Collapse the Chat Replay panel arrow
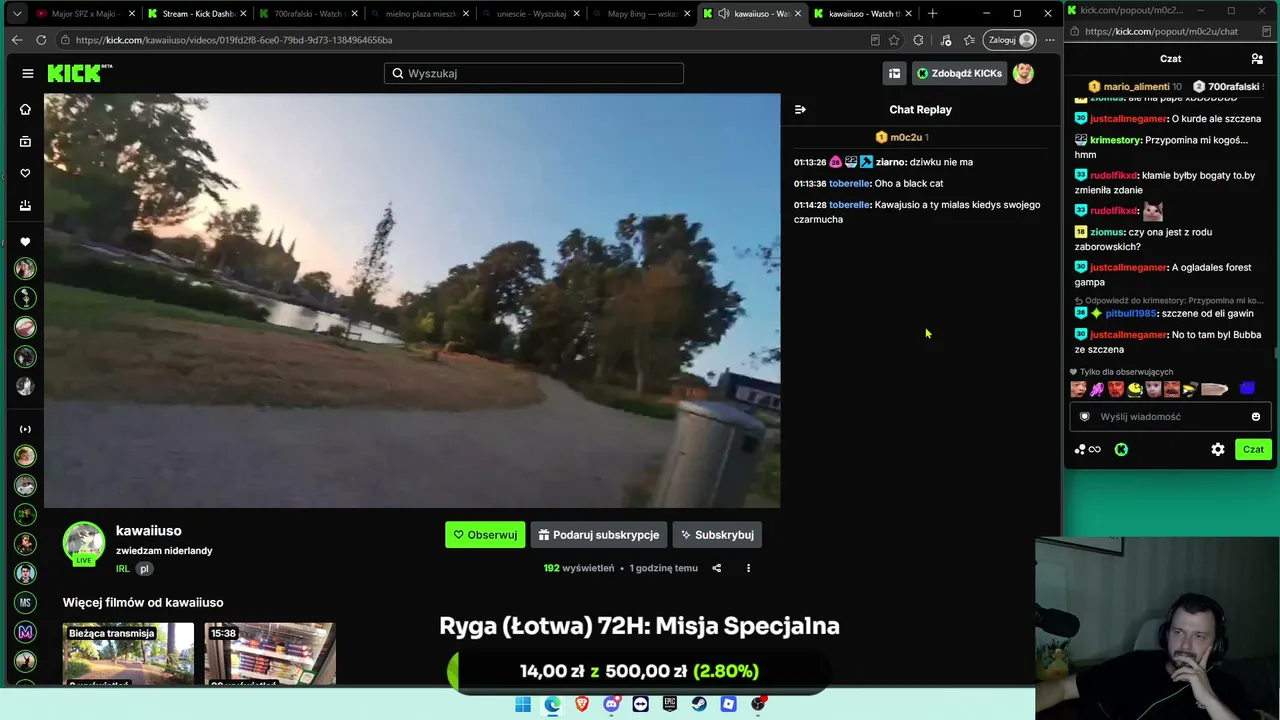This screenshot has height=720, width=1280. click(800, 109)
